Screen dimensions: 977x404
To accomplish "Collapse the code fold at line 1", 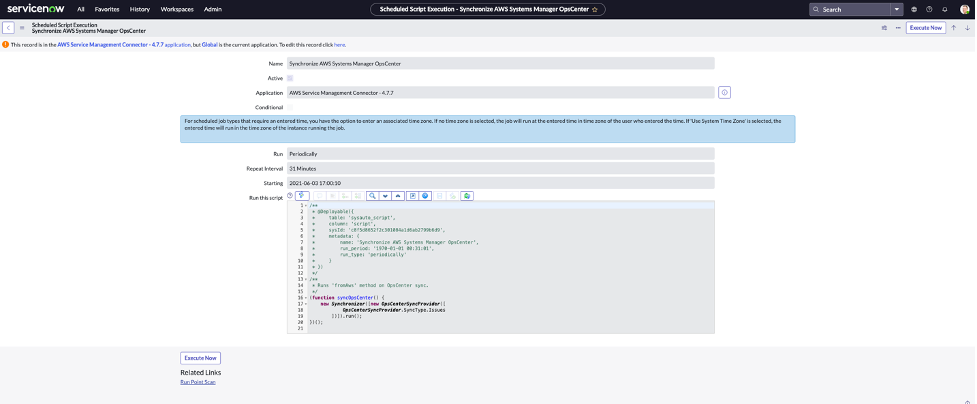I will point(306,205).
